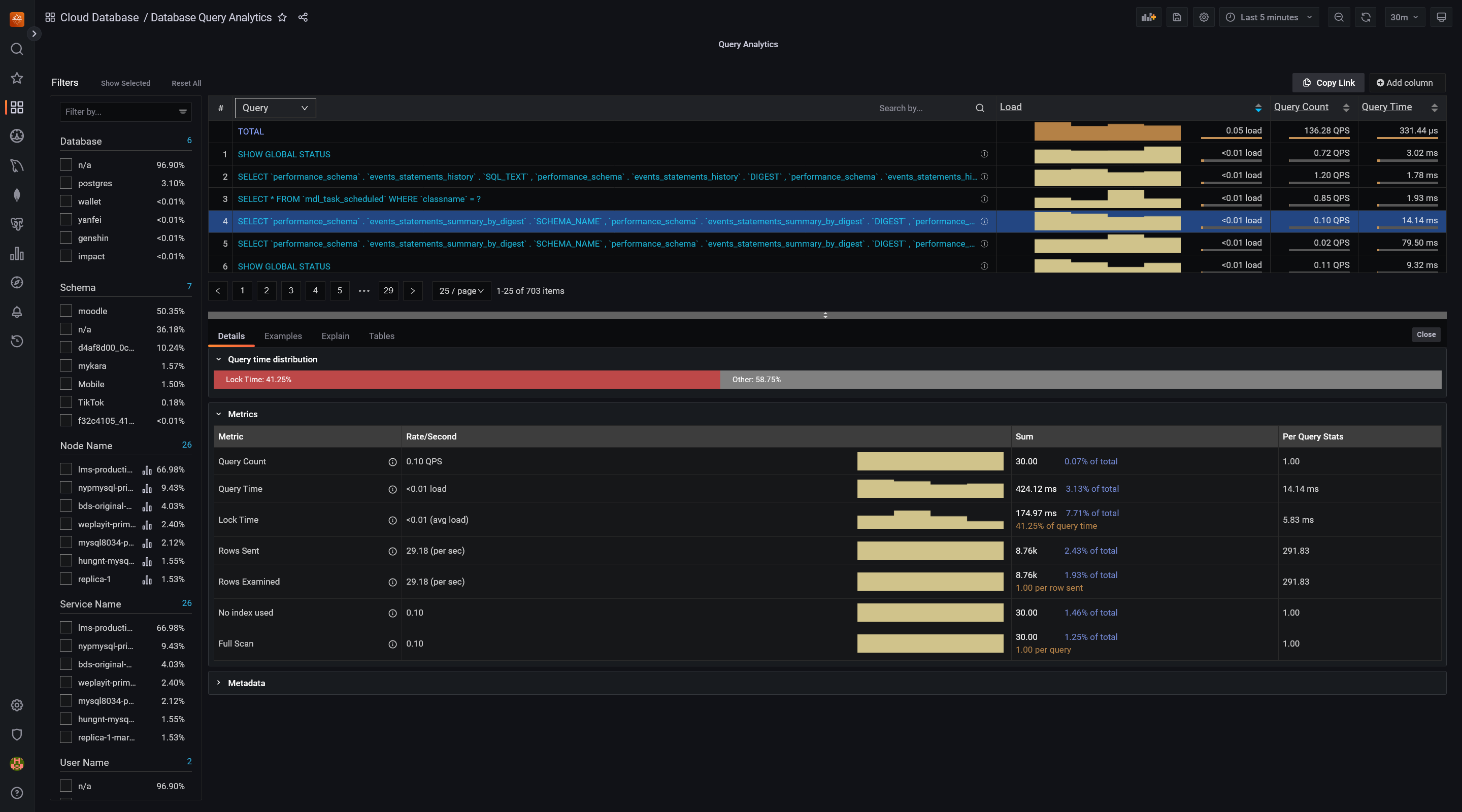
Task: Expand the sidebar with the arrow toggle
Action: coord(34,33)
